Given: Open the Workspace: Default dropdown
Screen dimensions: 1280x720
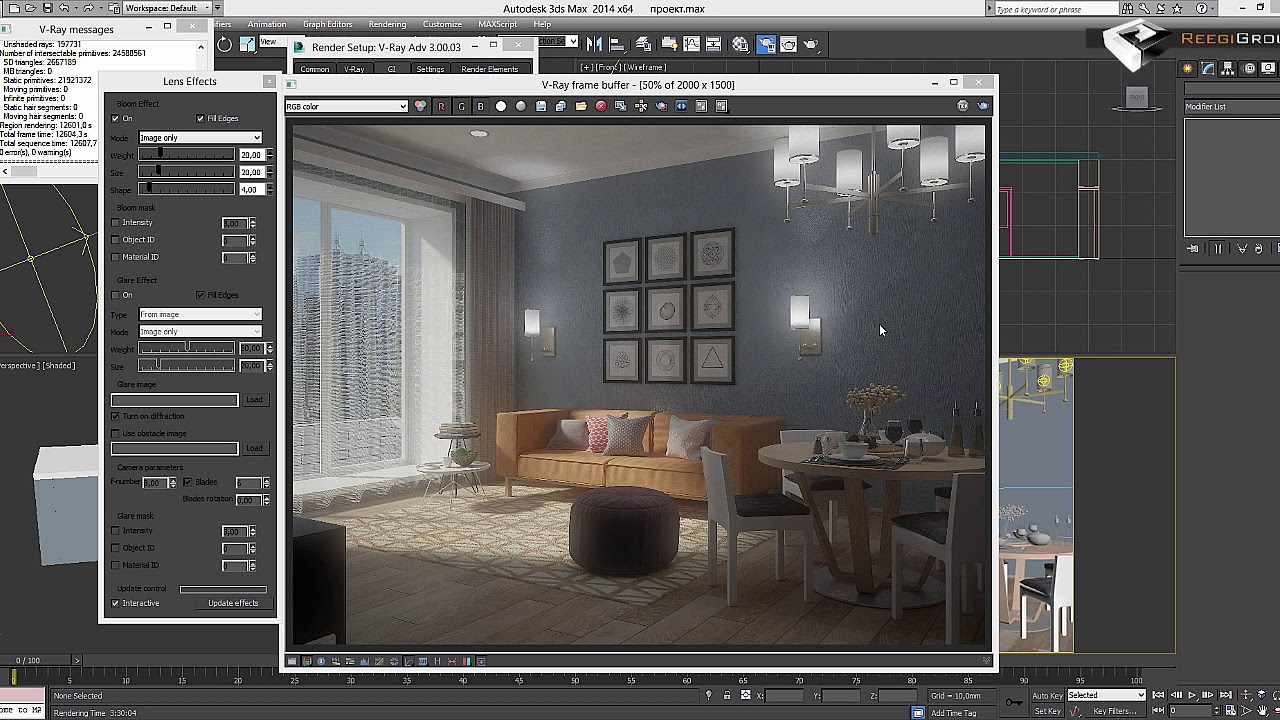Looking at the screenshot, I should pyautogui.click(x=166, y=8).
